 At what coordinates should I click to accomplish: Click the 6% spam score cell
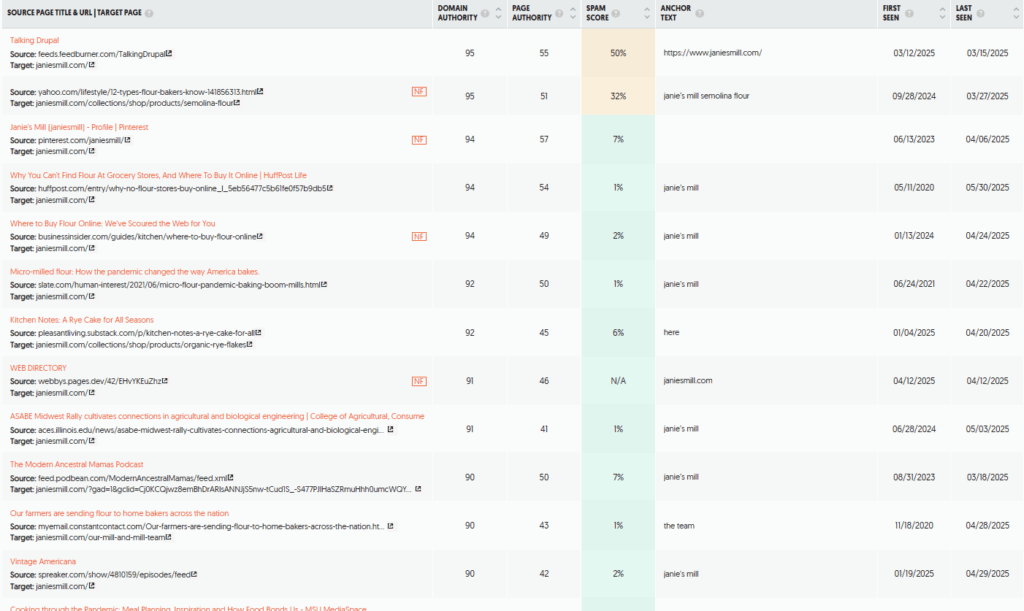[x=618, y=332]
